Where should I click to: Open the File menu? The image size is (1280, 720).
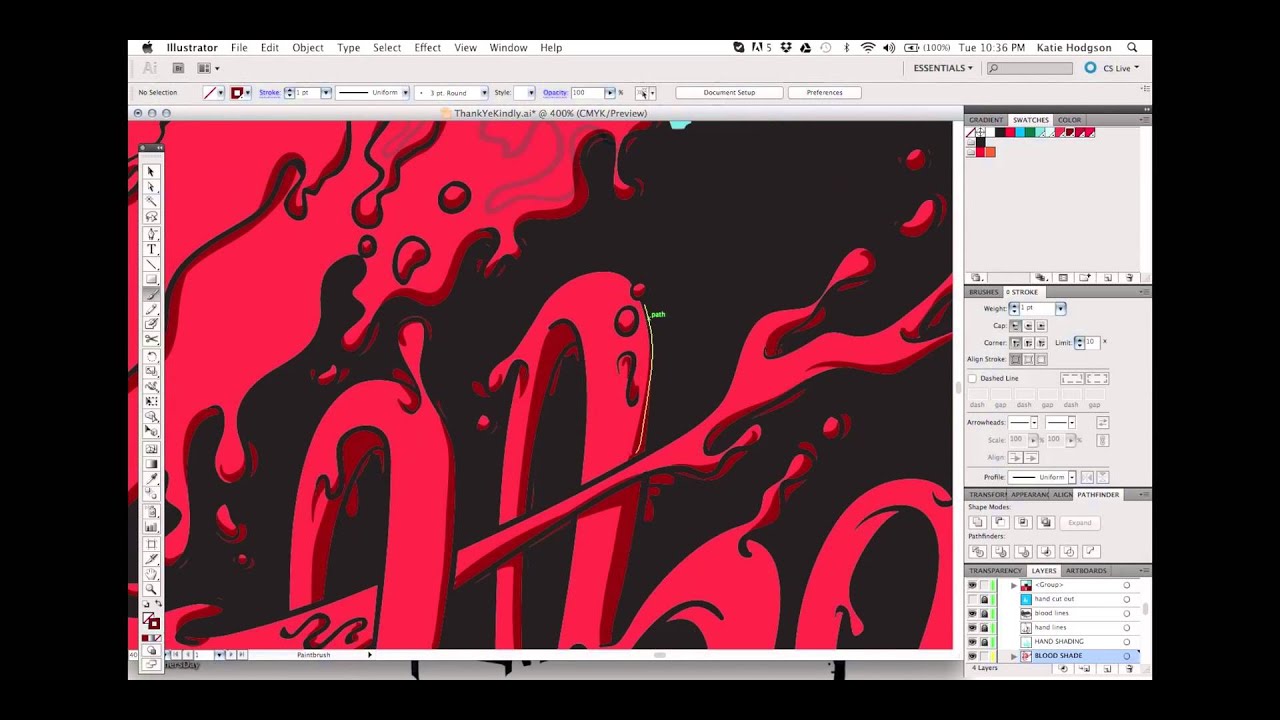[x=239, y=47]
